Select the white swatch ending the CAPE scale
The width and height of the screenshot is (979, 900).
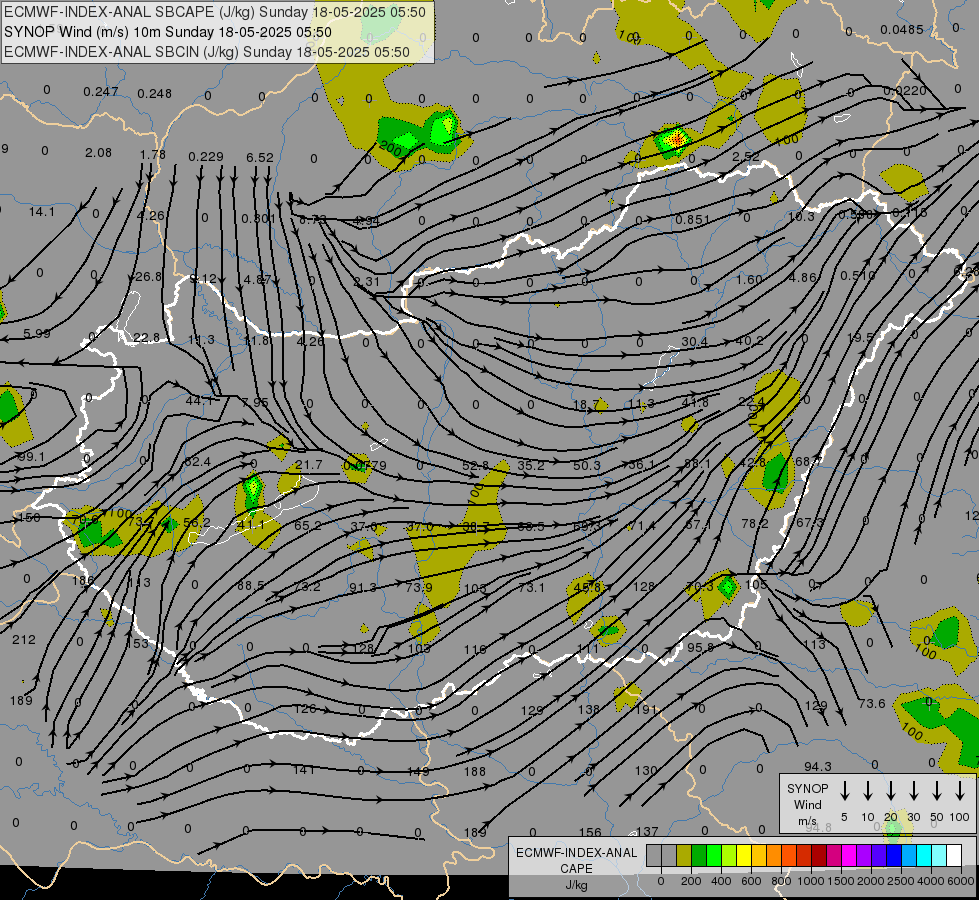point(953,856)
